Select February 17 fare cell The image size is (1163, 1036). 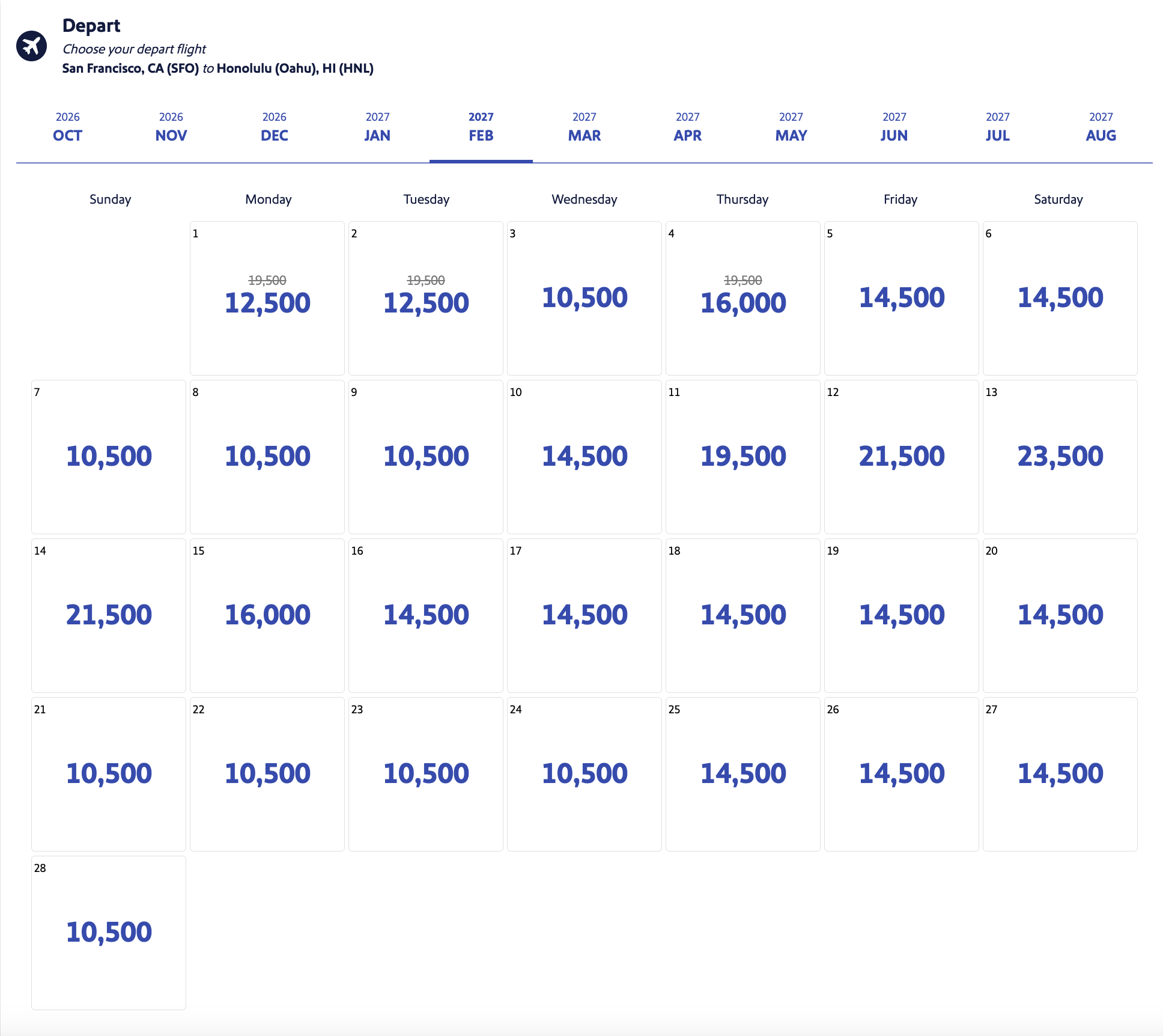[585, 616]
